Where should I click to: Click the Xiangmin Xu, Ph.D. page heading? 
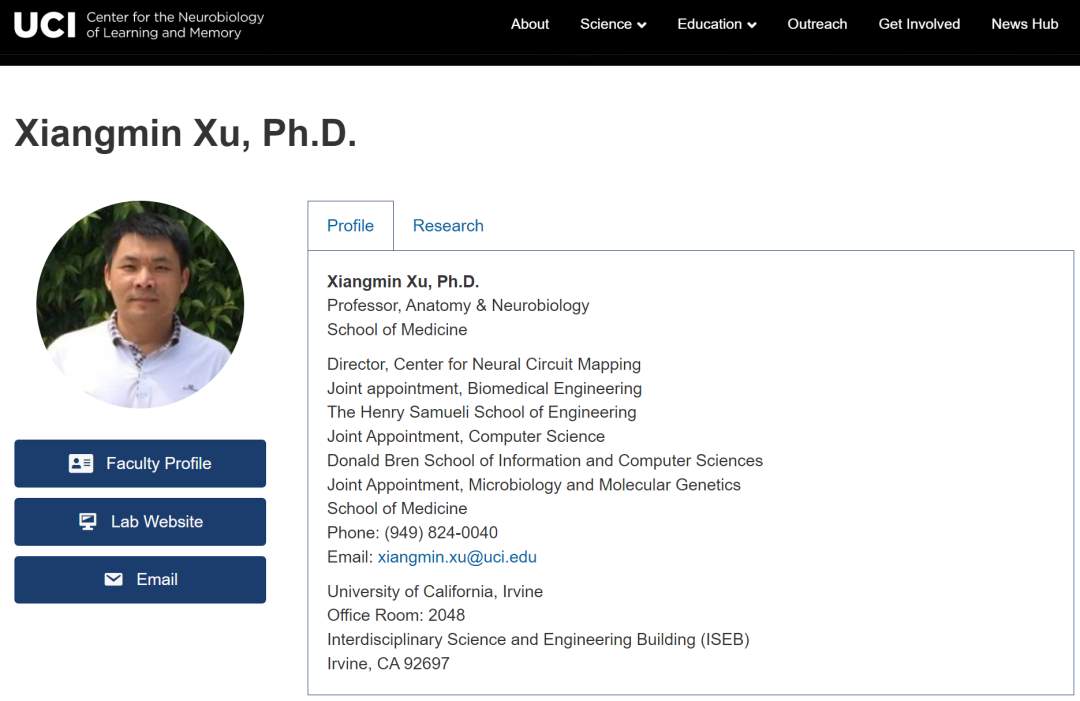click(186, 133)
